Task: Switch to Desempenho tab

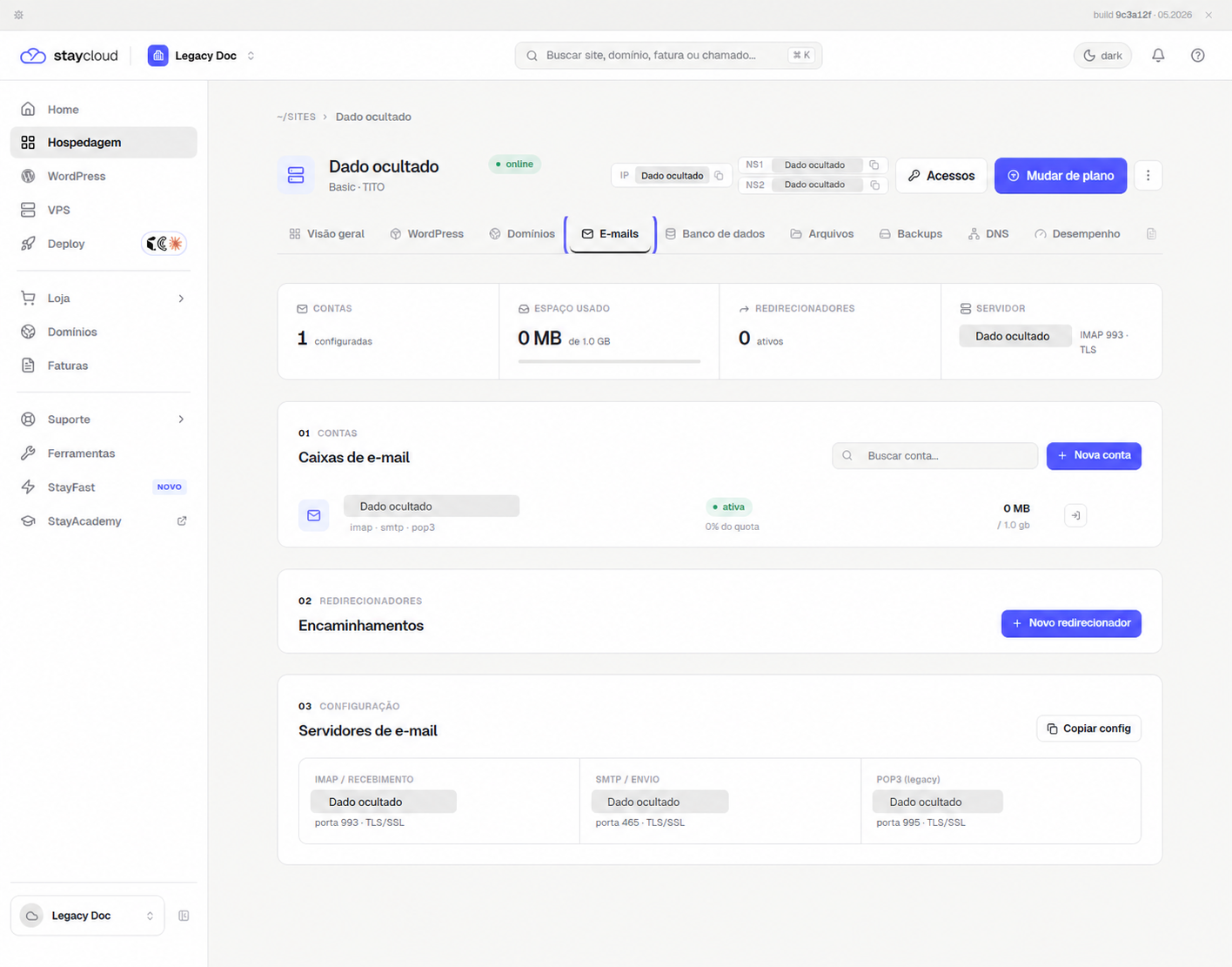Action: (x=1077, y=234)
